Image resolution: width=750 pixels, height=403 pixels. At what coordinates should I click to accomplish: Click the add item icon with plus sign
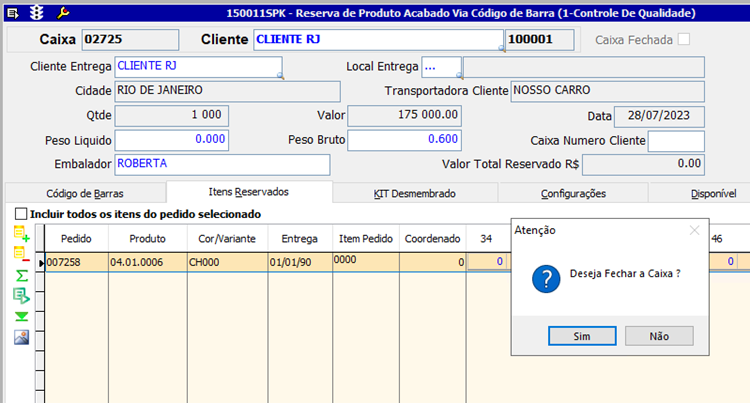(x=21, y=234)
